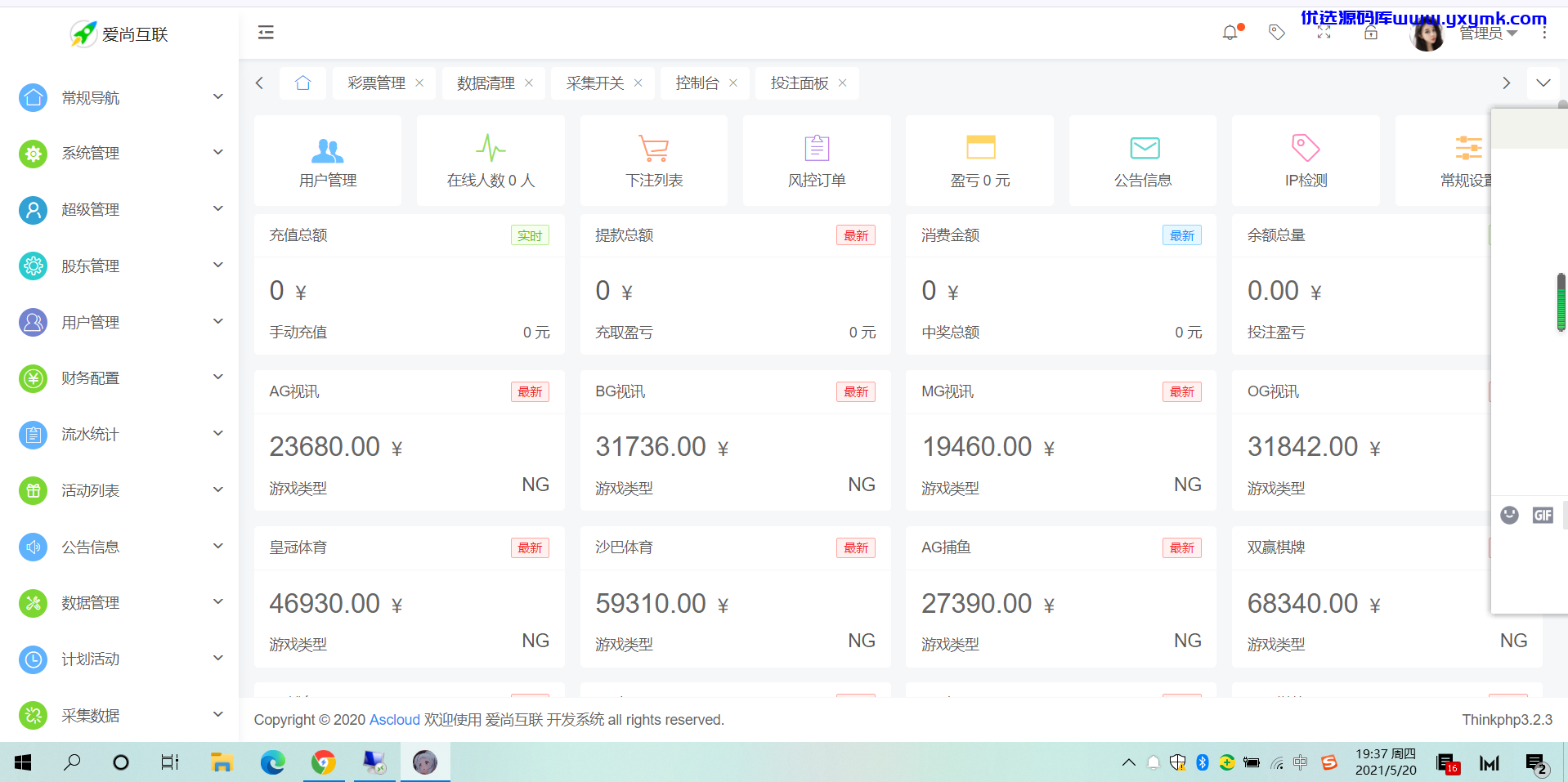
Task: Expand the 常规导航 sidebar menu
Action: (119, 97)
